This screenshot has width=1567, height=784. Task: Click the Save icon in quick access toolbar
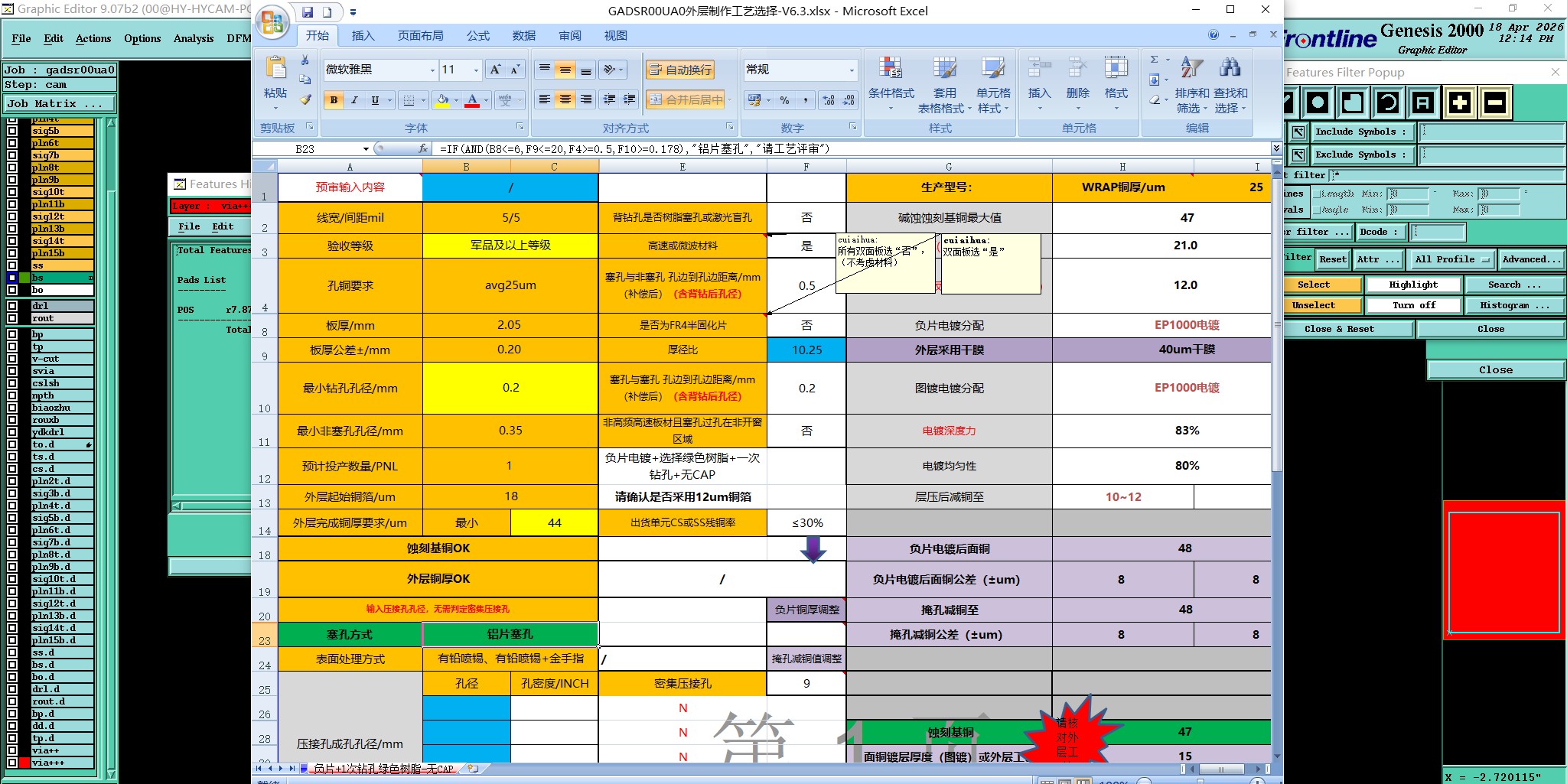point(308,12)
